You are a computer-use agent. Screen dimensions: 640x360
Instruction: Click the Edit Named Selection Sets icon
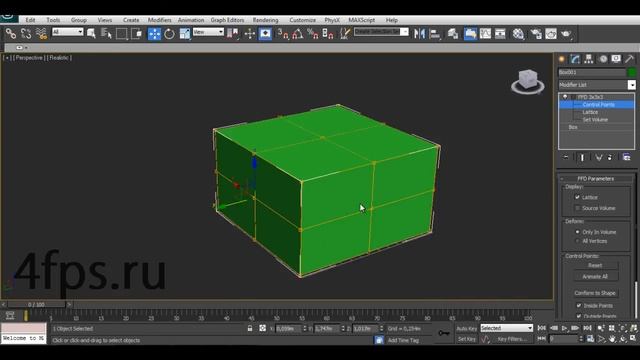click(x=345, y=33)
